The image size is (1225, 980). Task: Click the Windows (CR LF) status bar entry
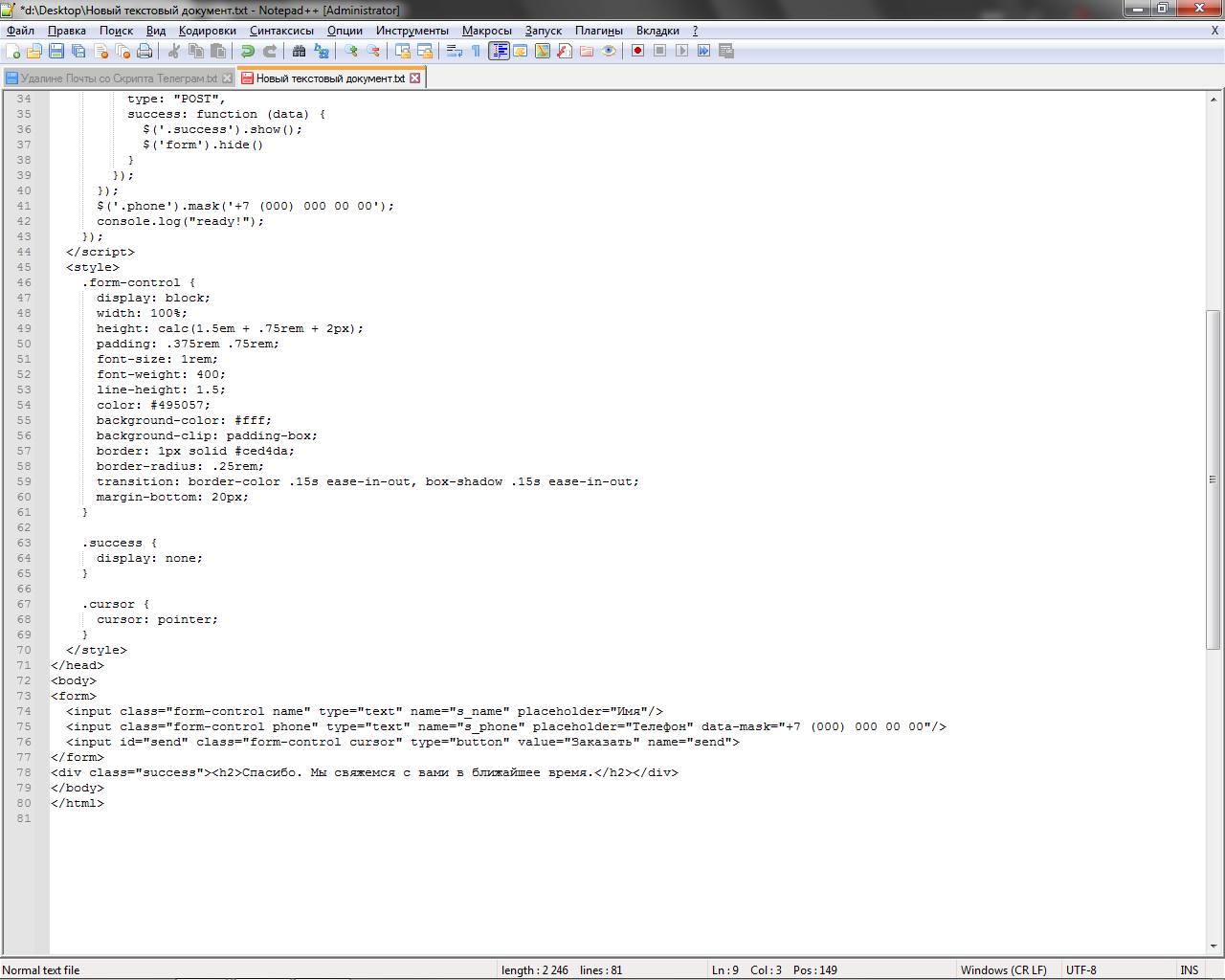[1003, 969]
